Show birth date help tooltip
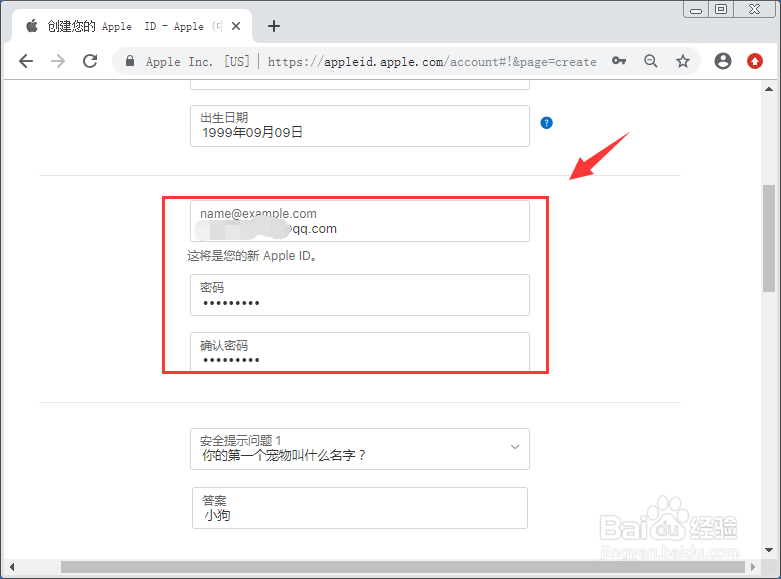 (x=546, y=123)
